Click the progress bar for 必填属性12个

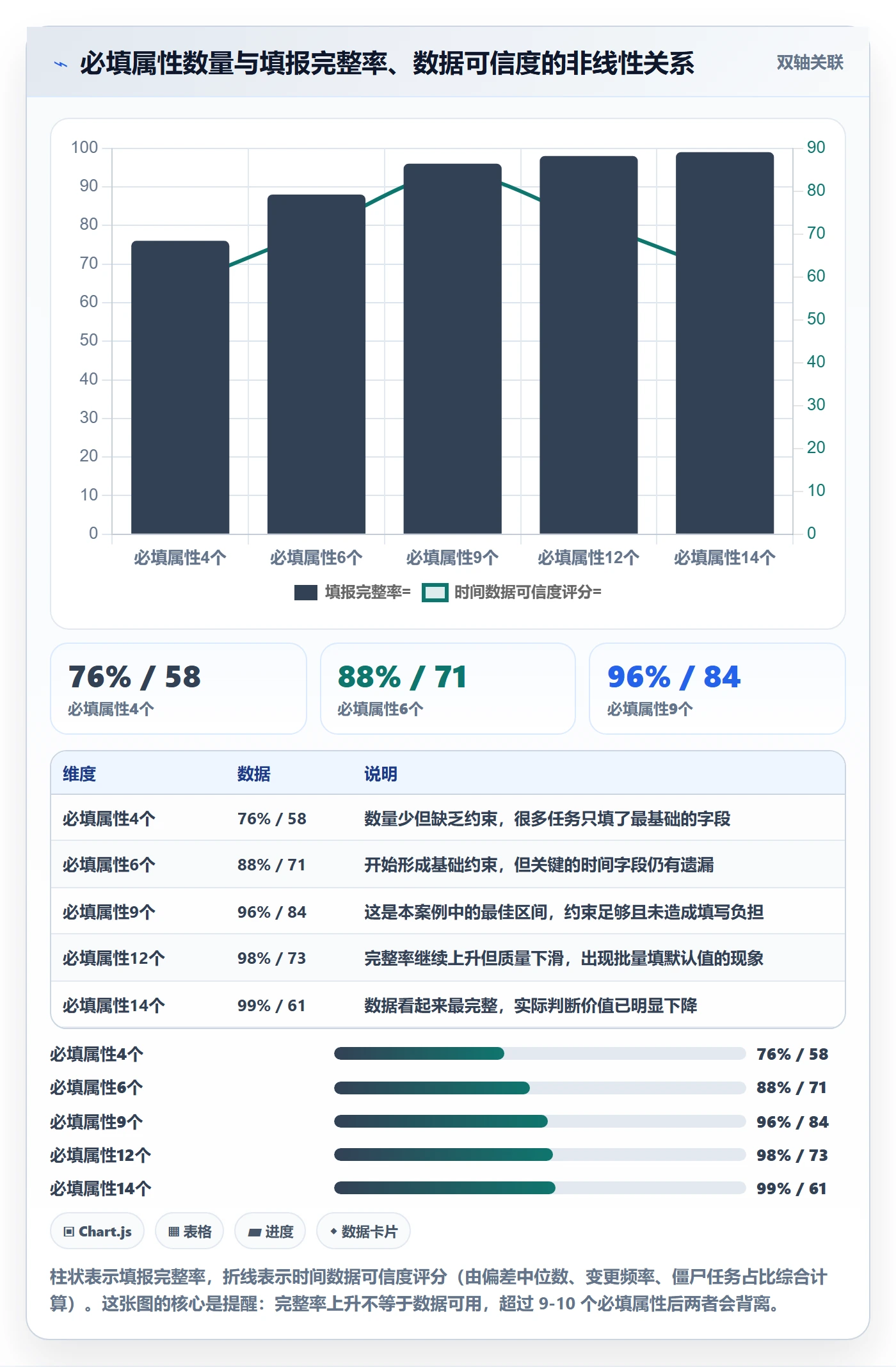540,1155
